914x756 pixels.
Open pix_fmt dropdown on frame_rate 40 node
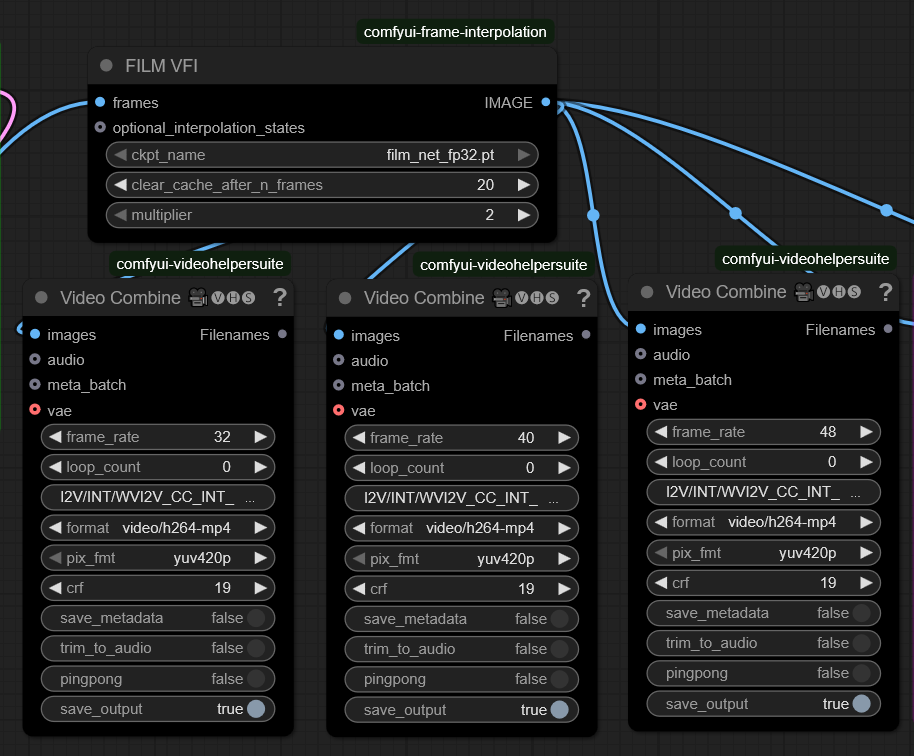tap(461, 558)
